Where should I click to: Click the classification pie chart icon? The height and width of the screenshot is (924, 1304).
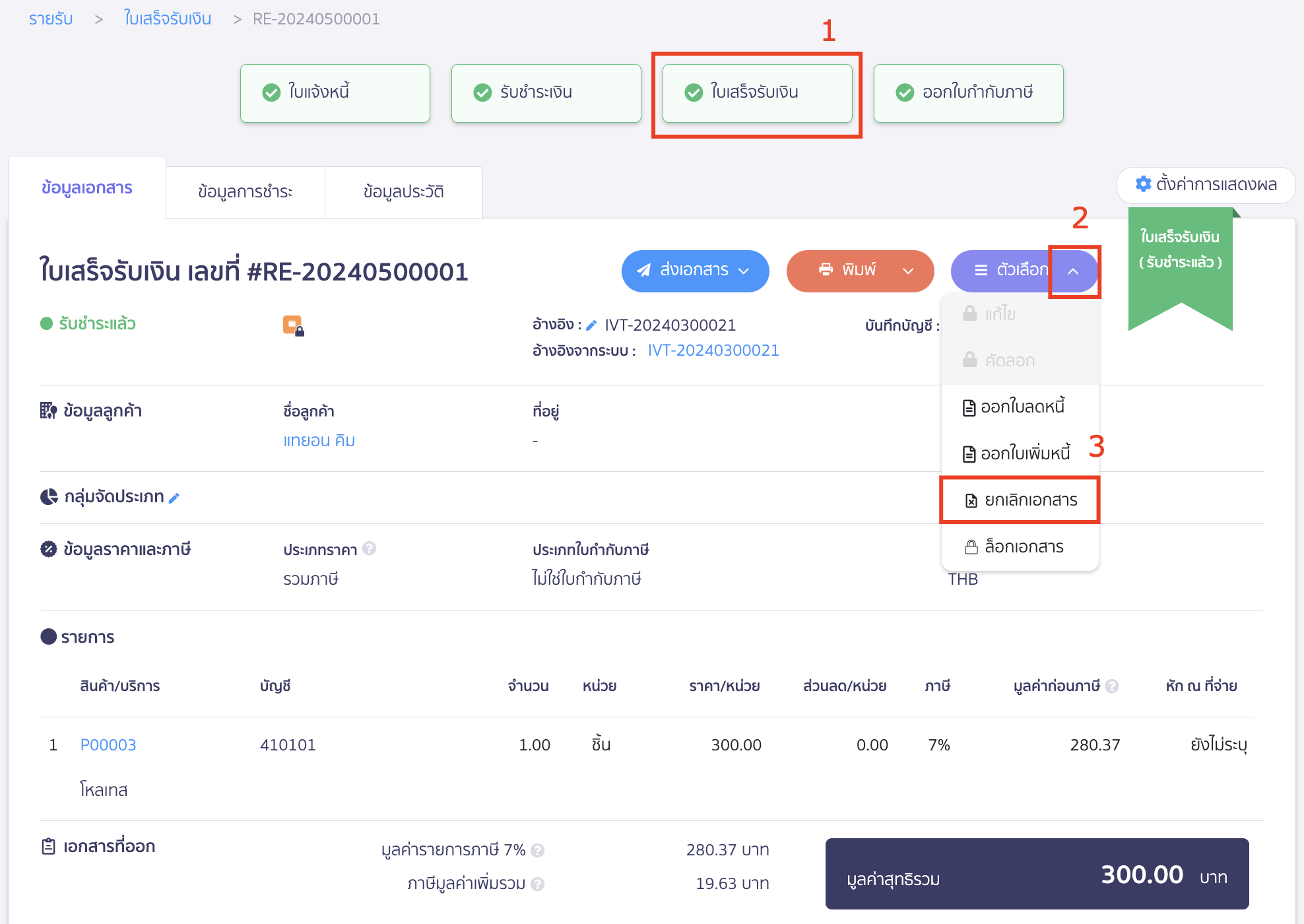click(x=49, y=497)
